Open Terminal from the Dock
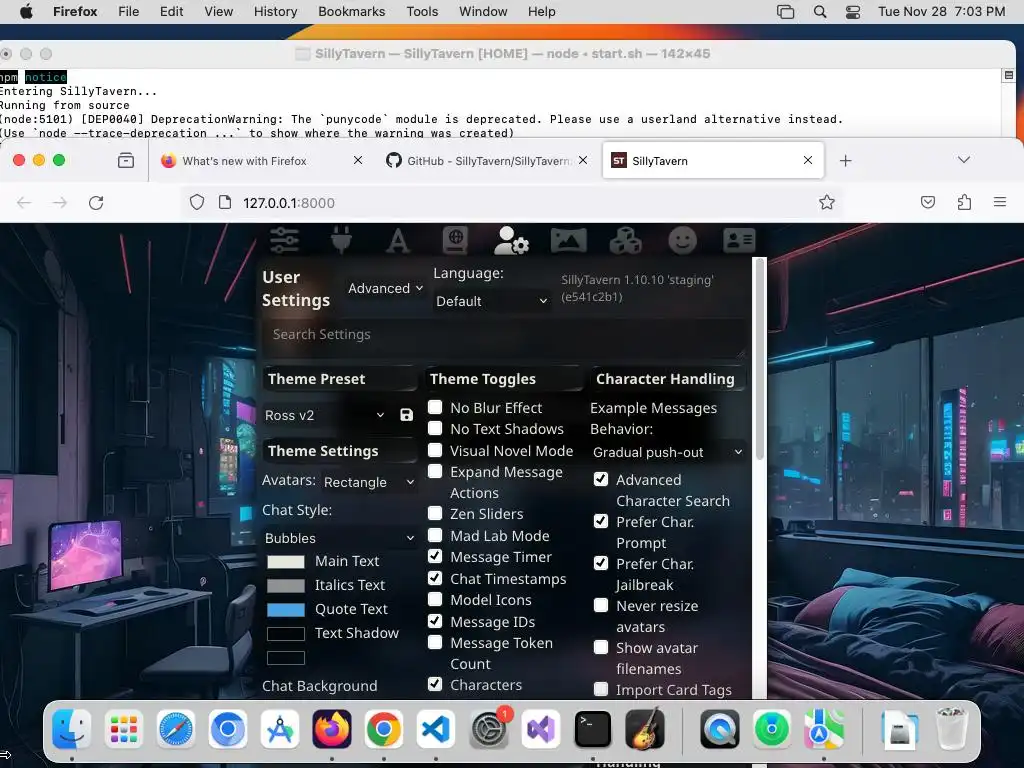This screenshot has width=1024, height=768. pos(592,729)
